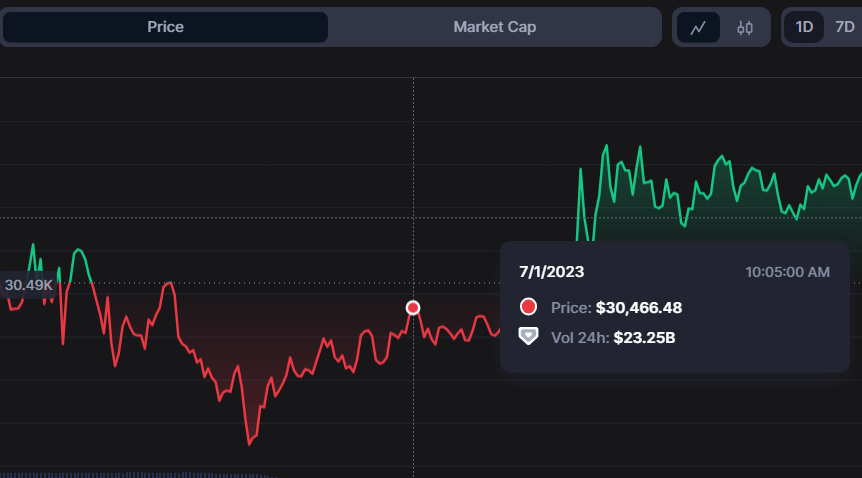This screenshot has height=478, width=862.
Task: Click the "Vol 24h:" label in the tooltip
Action: coord(580,338)
